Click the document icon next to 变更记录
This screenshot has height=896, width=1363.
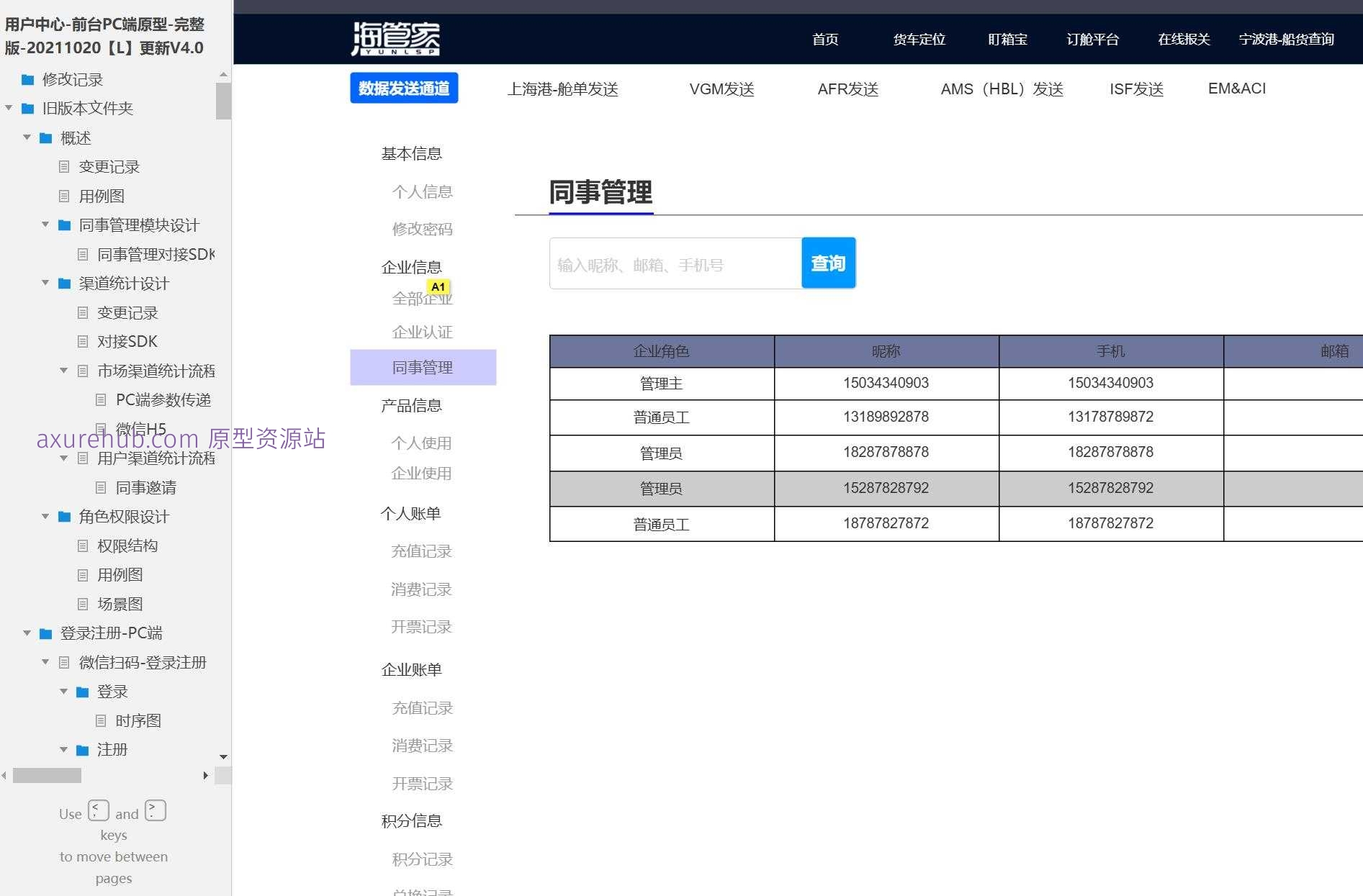(66, 167)
